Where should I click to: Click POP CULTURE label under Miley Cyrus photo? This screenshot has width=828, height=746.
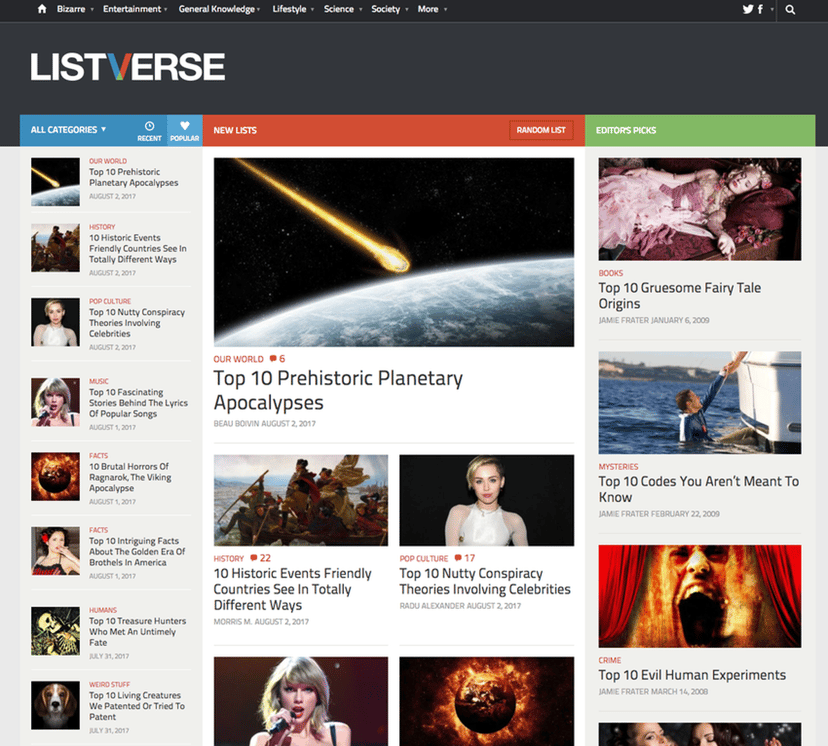424,559
